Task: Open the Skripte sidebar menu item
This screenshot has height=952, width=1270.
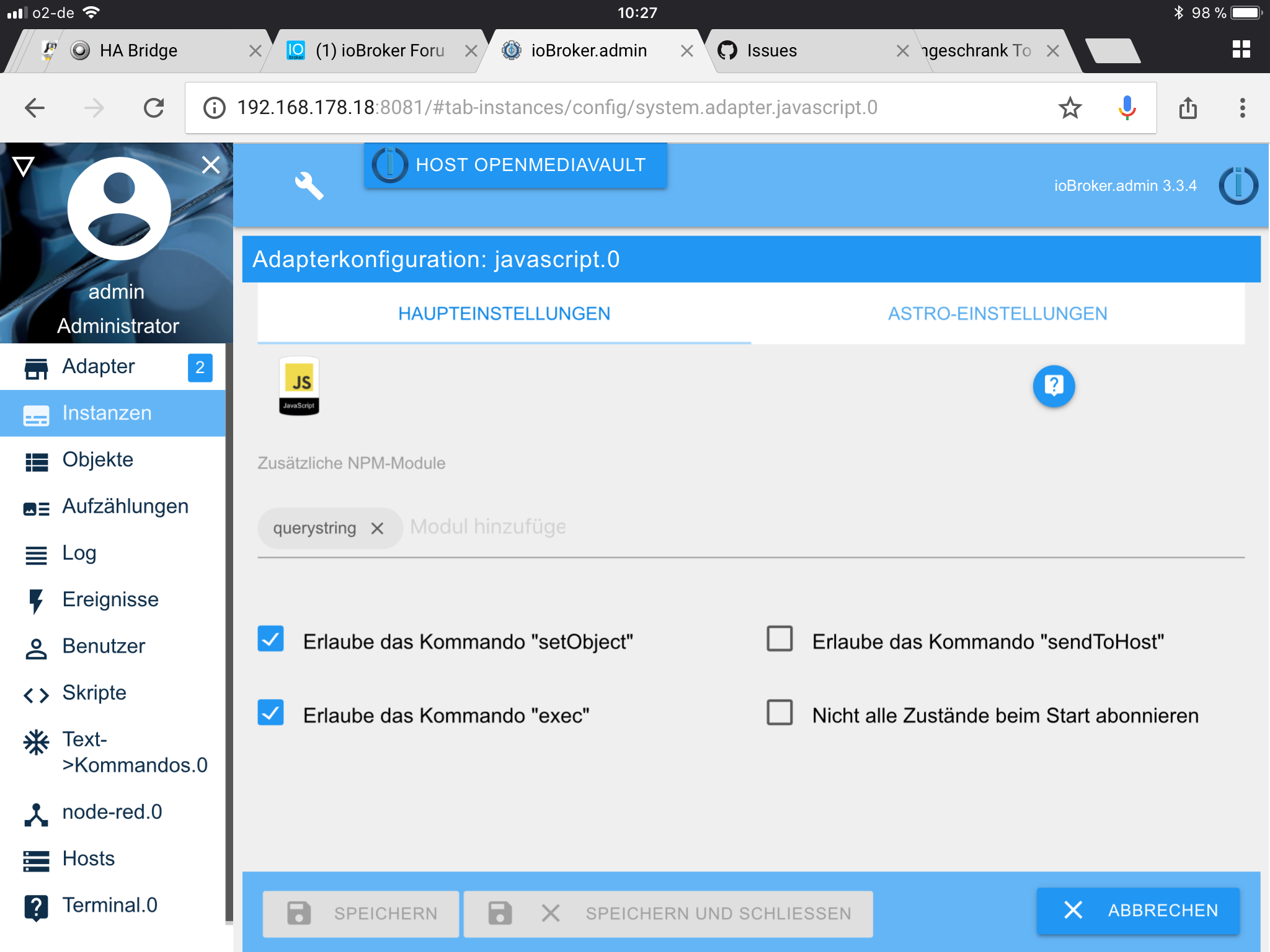Action: 94,693
